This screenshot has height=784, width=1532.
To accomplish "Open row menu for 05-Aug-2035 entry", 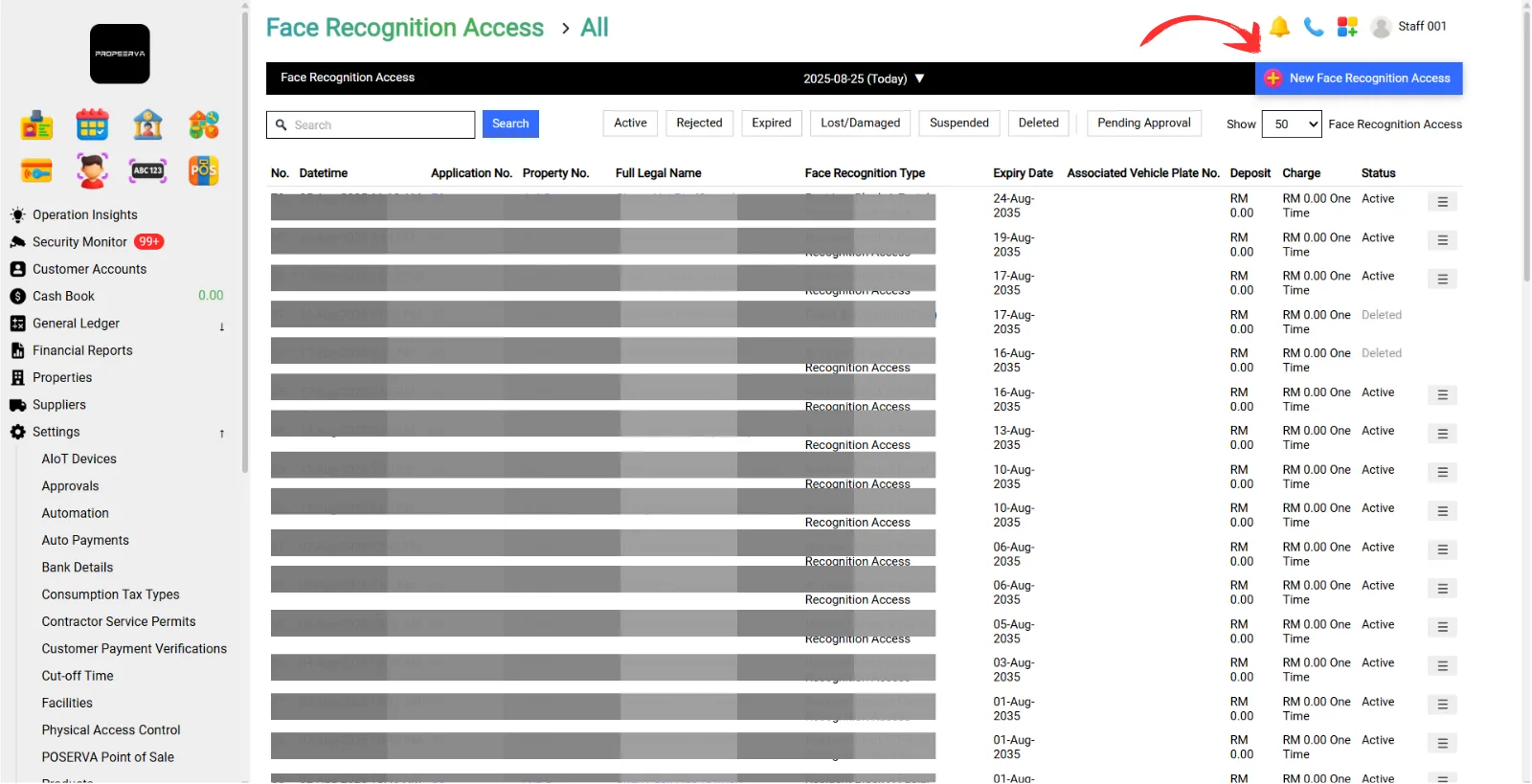I will [x=1442, y=627].
